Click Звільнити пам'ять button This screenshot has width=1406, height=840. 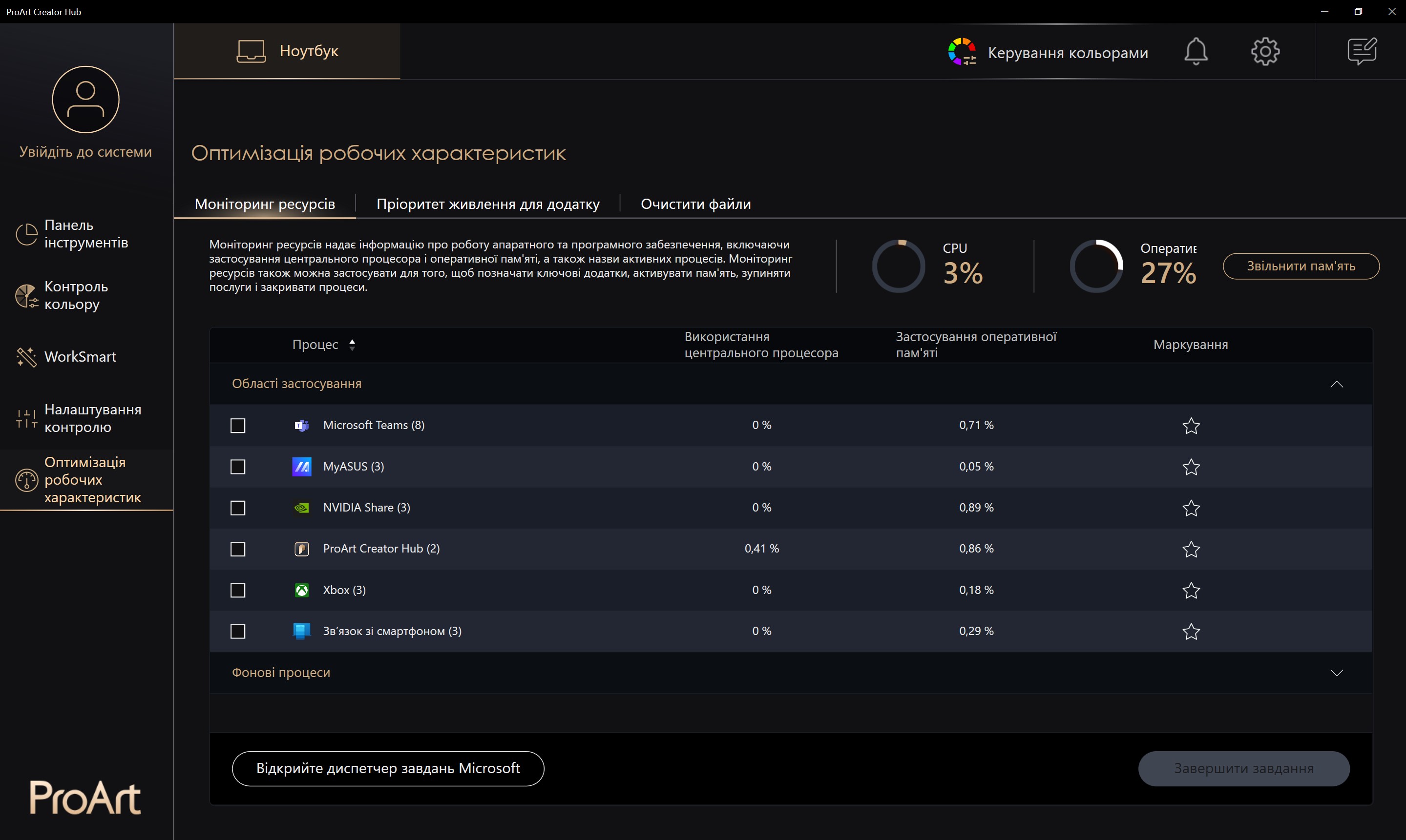1301,266
